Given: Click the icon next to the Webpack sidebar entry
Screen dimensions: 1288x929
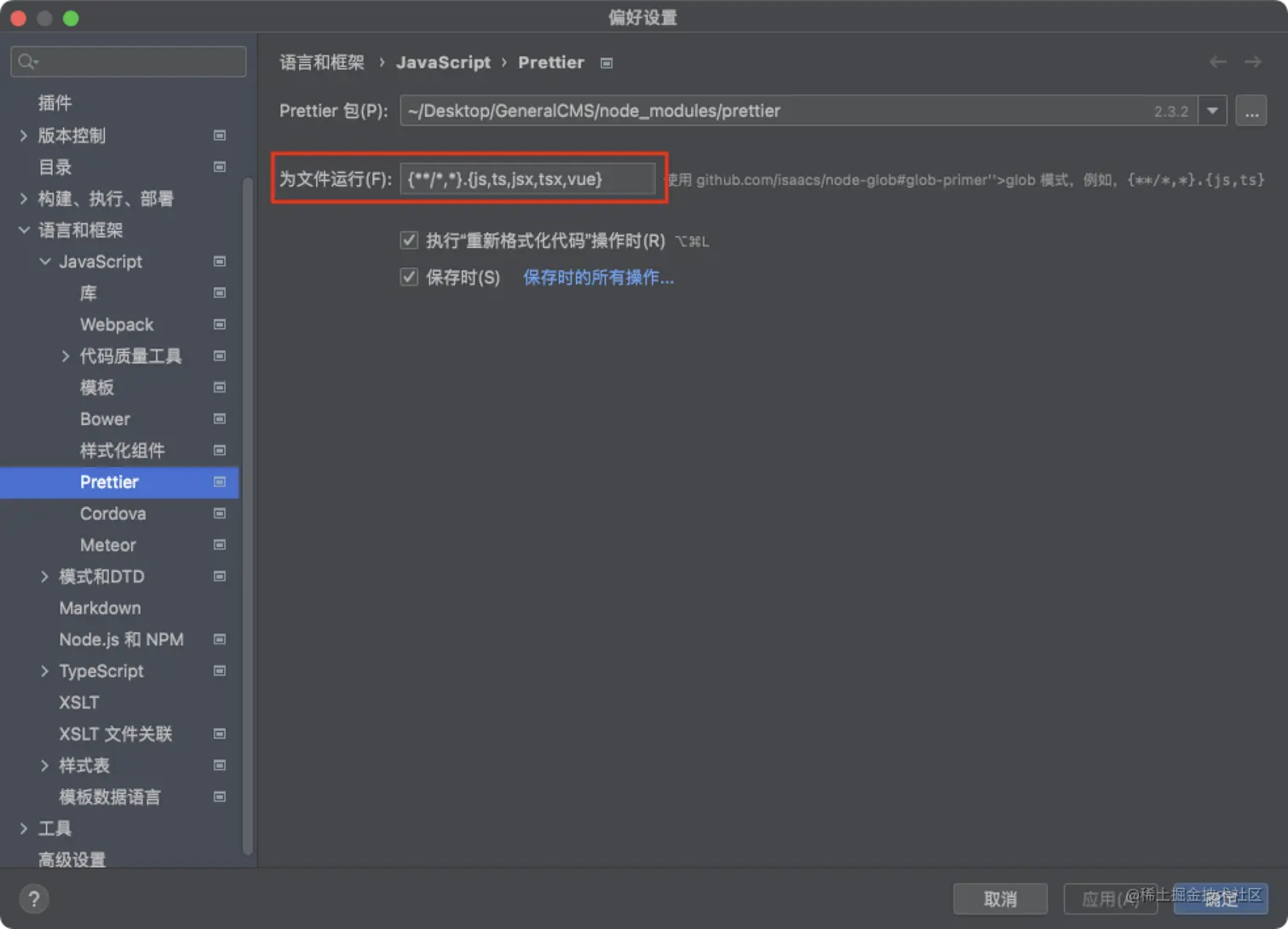Looking at the screenshot, I should coord(219,325).
